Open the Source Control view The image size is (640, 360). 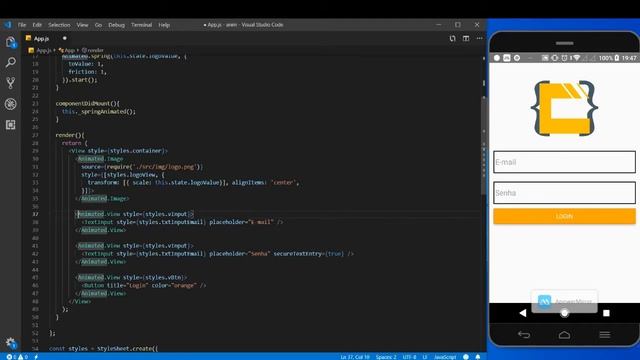point(11,83)
